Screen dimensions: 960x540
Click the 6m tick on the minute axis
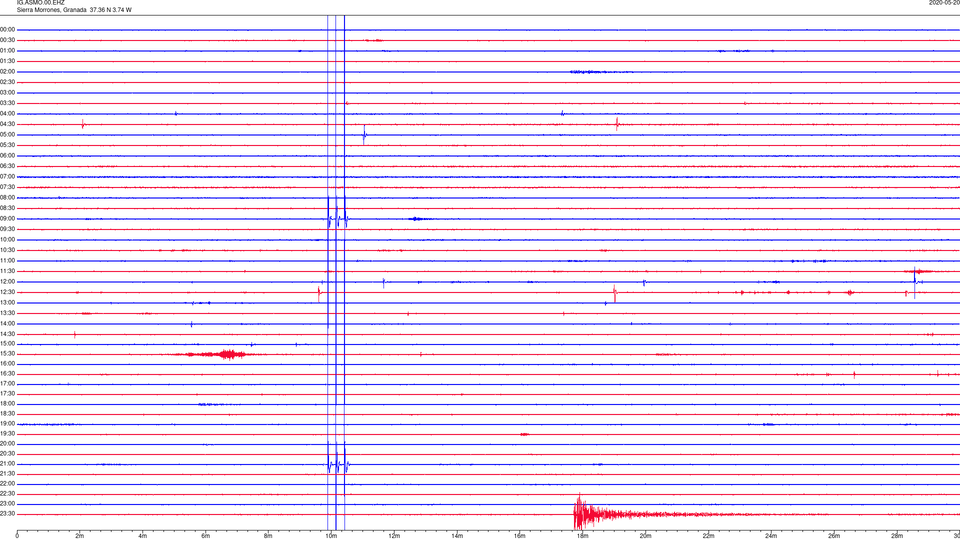205,536
